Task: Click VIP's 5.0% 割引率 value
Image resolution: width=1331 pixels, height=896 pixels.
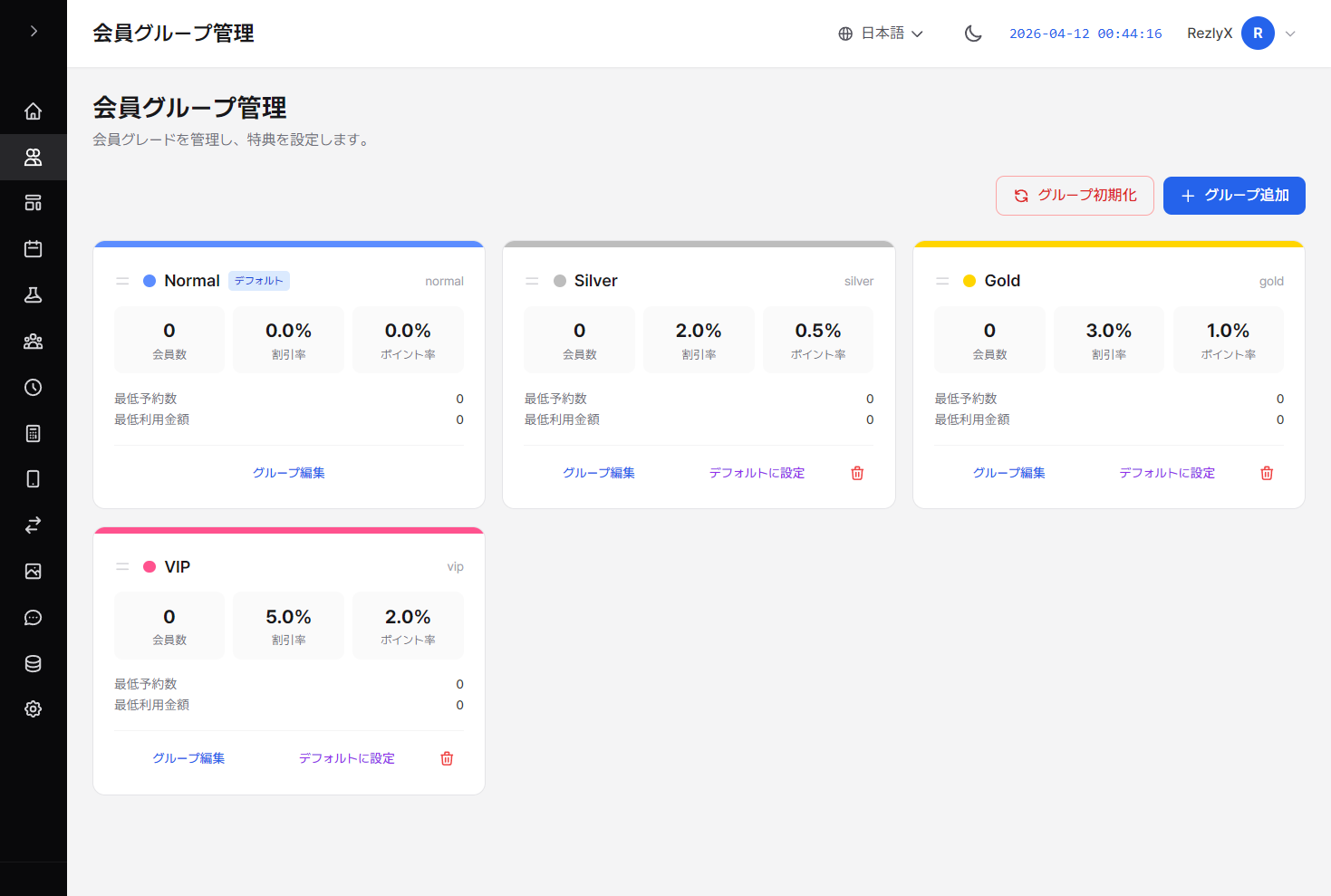Action: pyautogui.click(x=288, y=617)
